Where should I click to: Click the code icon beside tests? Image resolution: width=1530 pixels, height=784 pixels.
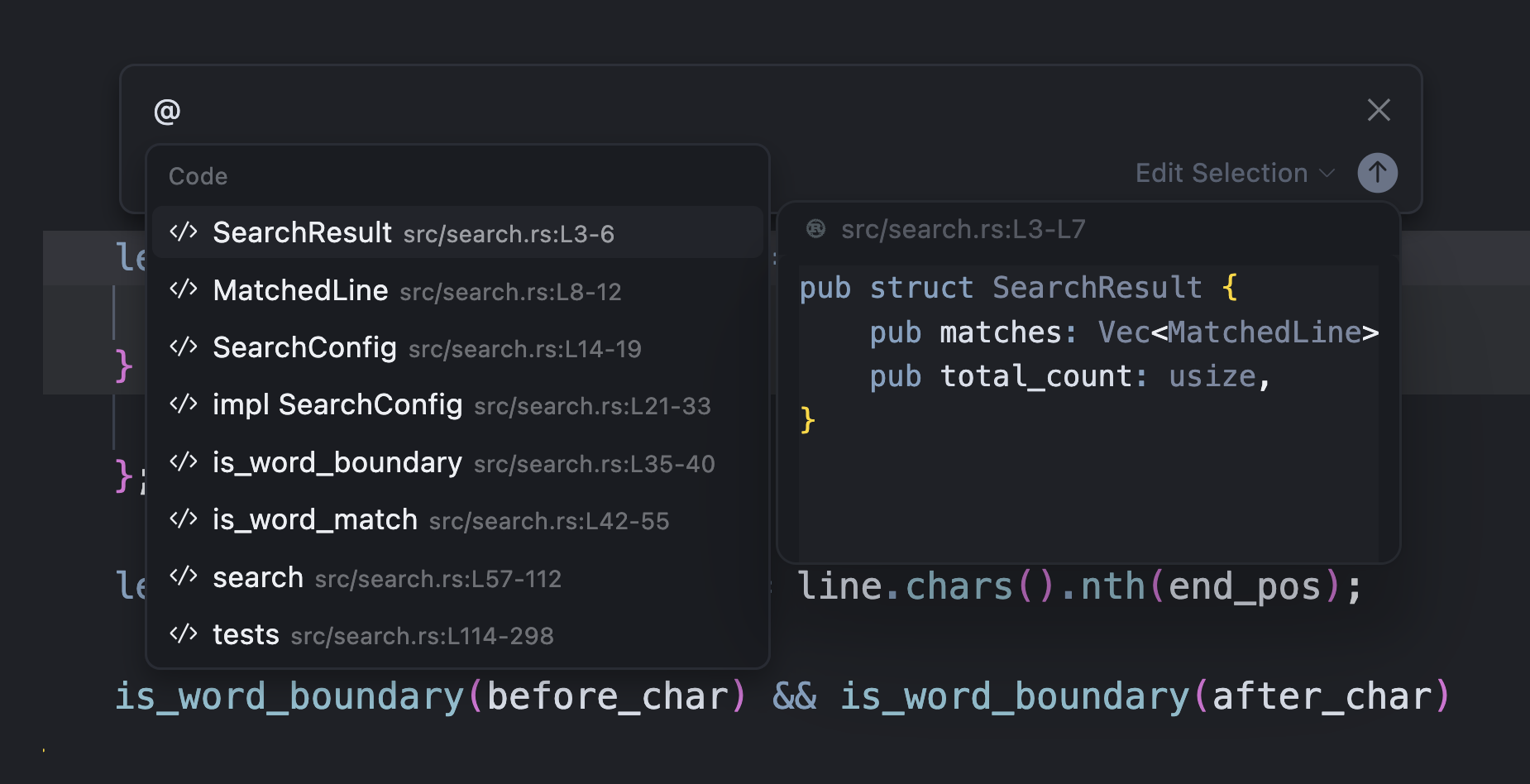pyautogui.click(x=183, y=634)
